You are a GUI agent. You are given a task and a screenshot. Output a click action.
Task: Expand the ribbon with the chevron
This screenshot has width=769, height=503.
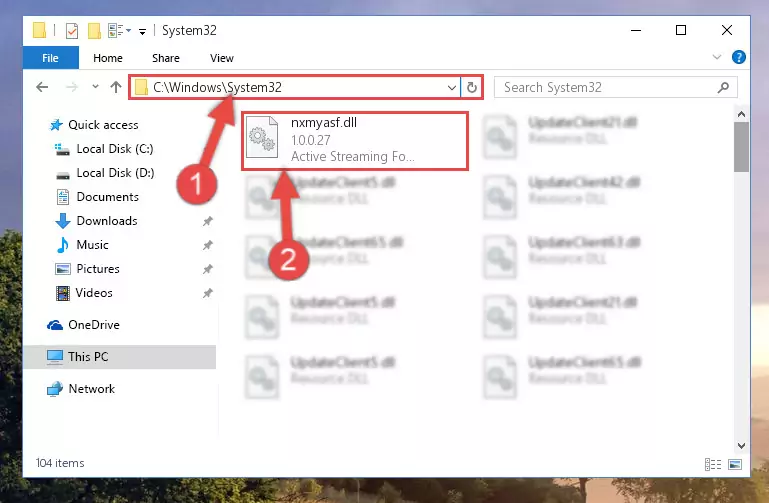point(717,57)
